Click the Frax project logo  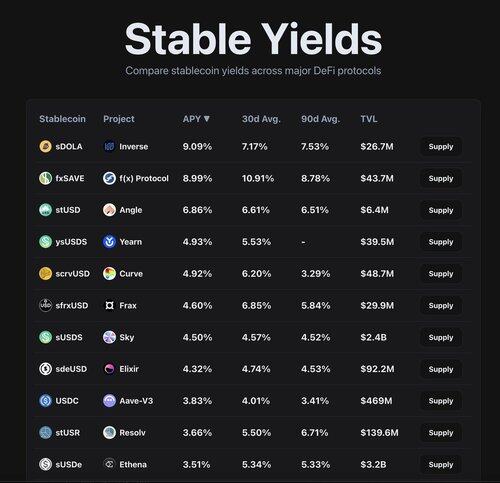tap(109, 305)
